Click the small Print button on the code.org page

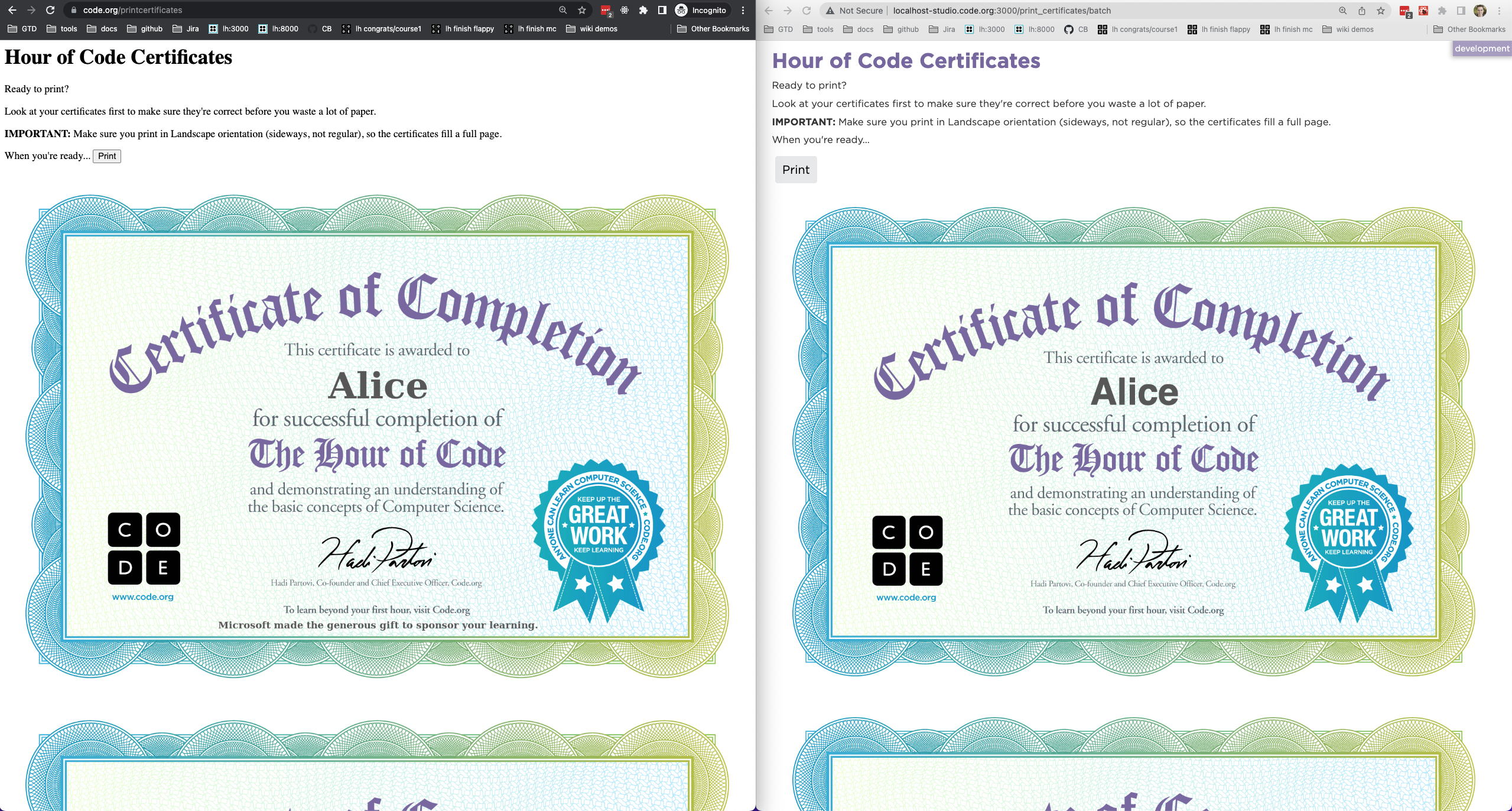pyautogui.click(x=107, y=156)
